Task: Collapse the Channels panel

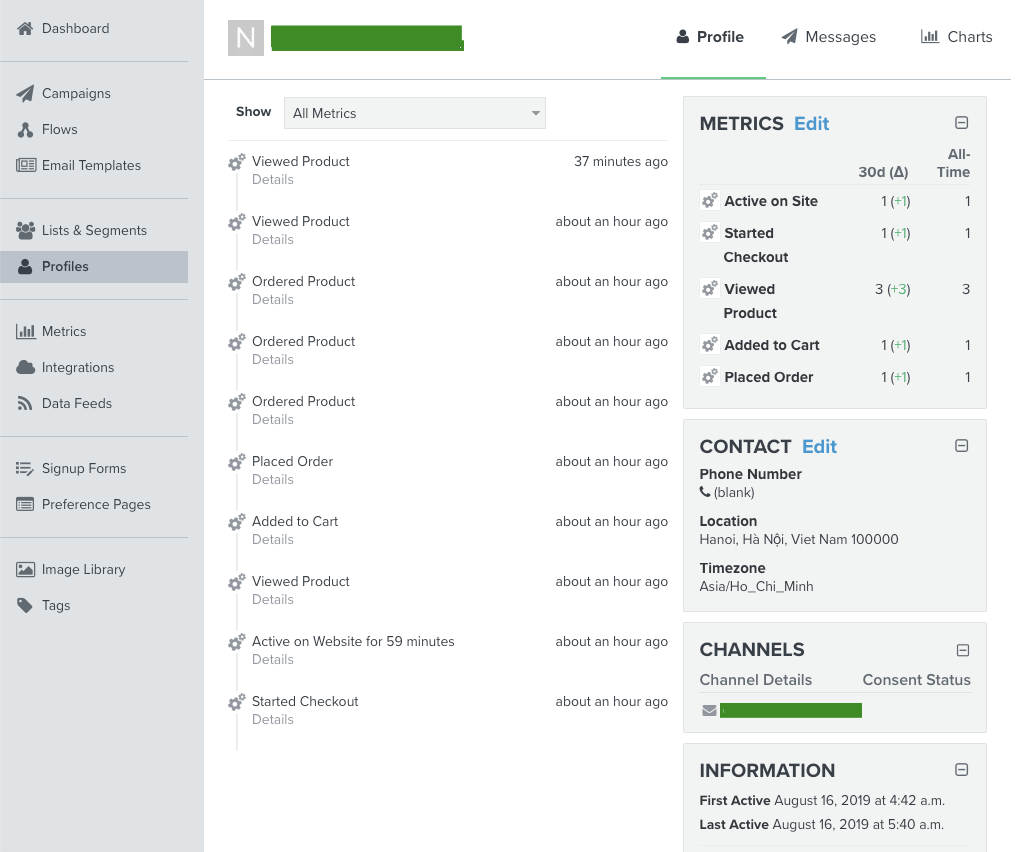Action: coord(963,650)
